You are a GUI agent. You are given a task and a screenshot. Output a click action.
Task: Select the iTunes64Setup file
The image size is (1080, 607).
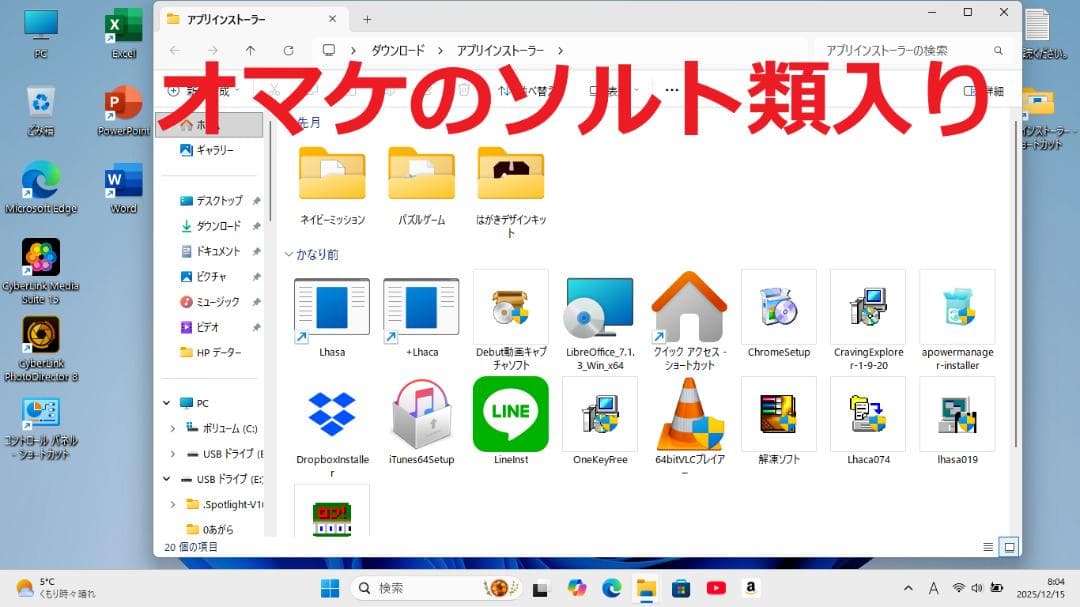(x=422, y=422)
